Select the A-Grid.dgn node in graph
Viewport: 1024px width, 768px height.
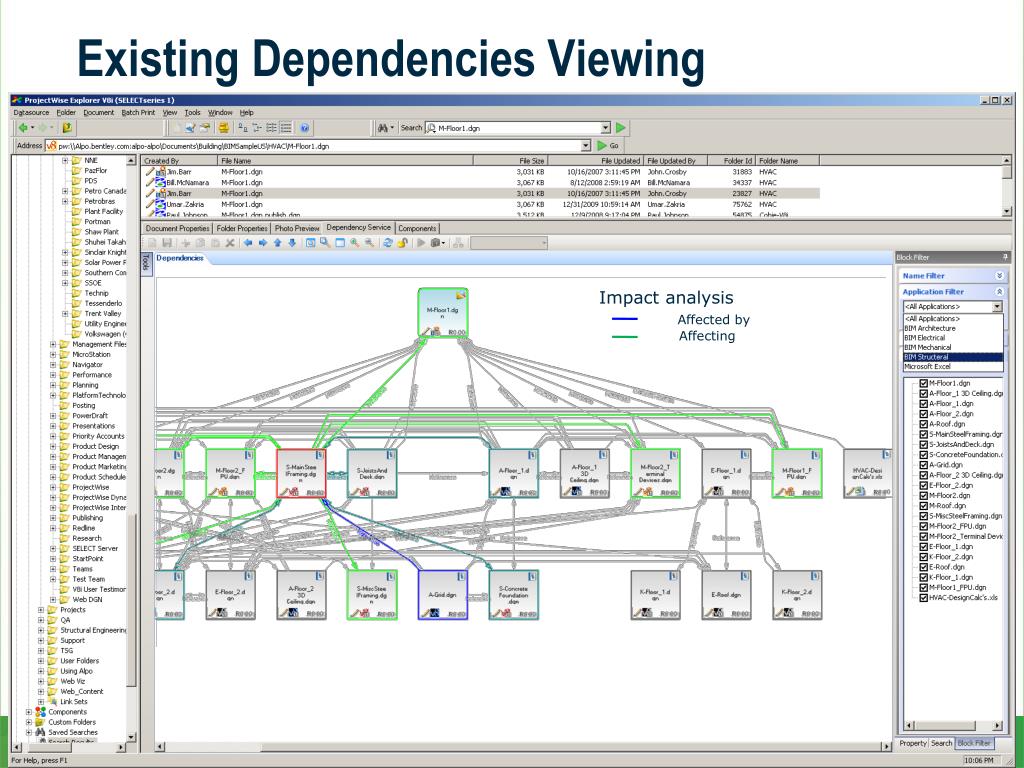click(443, 595)
